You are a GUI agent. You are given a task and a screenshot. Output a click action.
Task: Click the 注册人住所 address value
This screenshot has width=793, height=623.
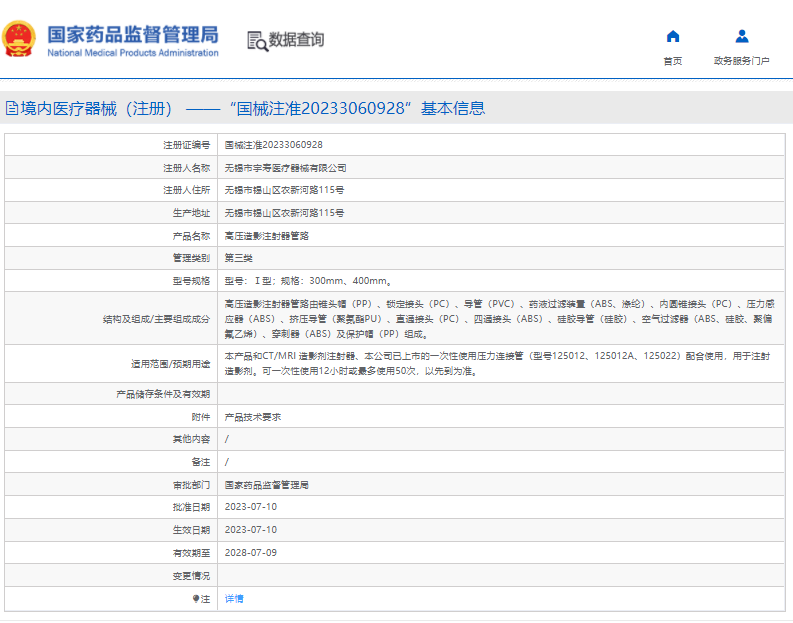point(284,190)
